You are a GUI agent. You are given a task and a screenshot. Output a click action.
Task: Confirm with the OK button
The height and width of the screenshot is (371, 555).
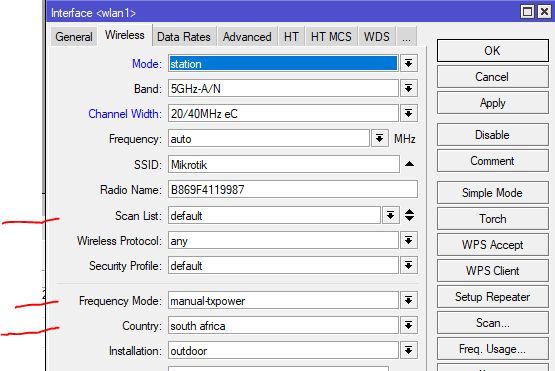(x=493, y=51)
